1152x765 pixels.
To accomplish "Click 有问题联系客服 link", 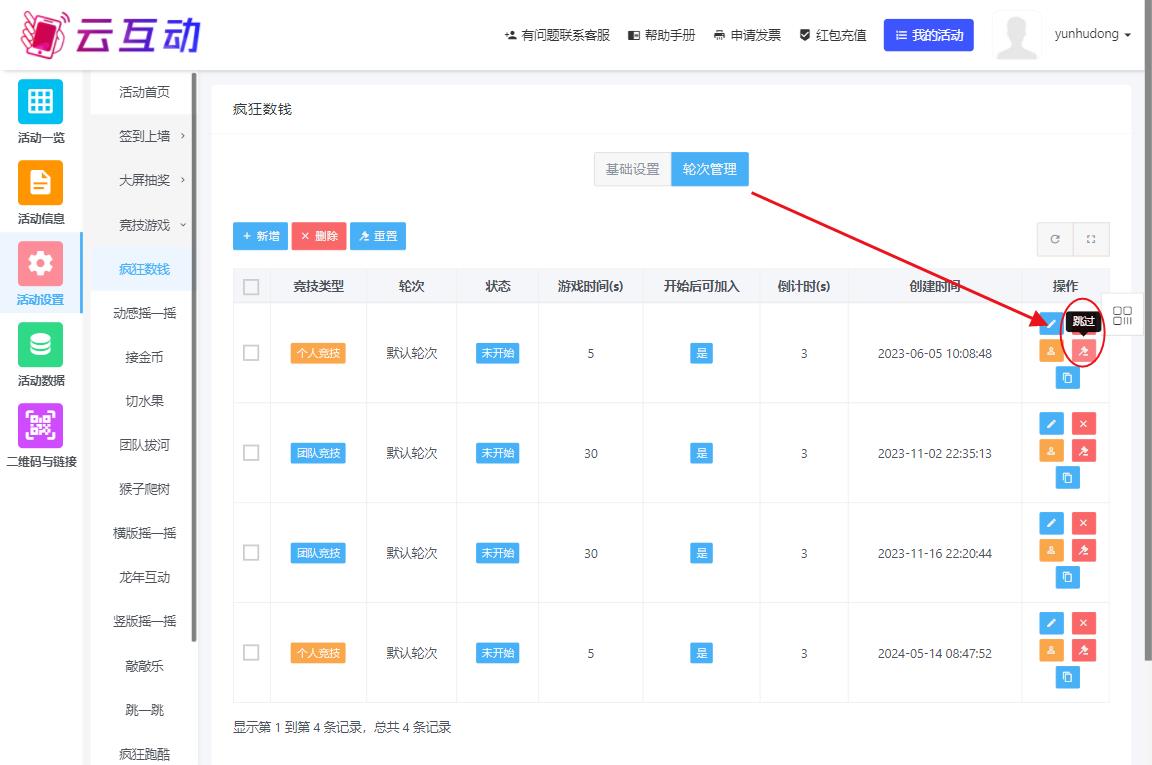I will 557,35.
